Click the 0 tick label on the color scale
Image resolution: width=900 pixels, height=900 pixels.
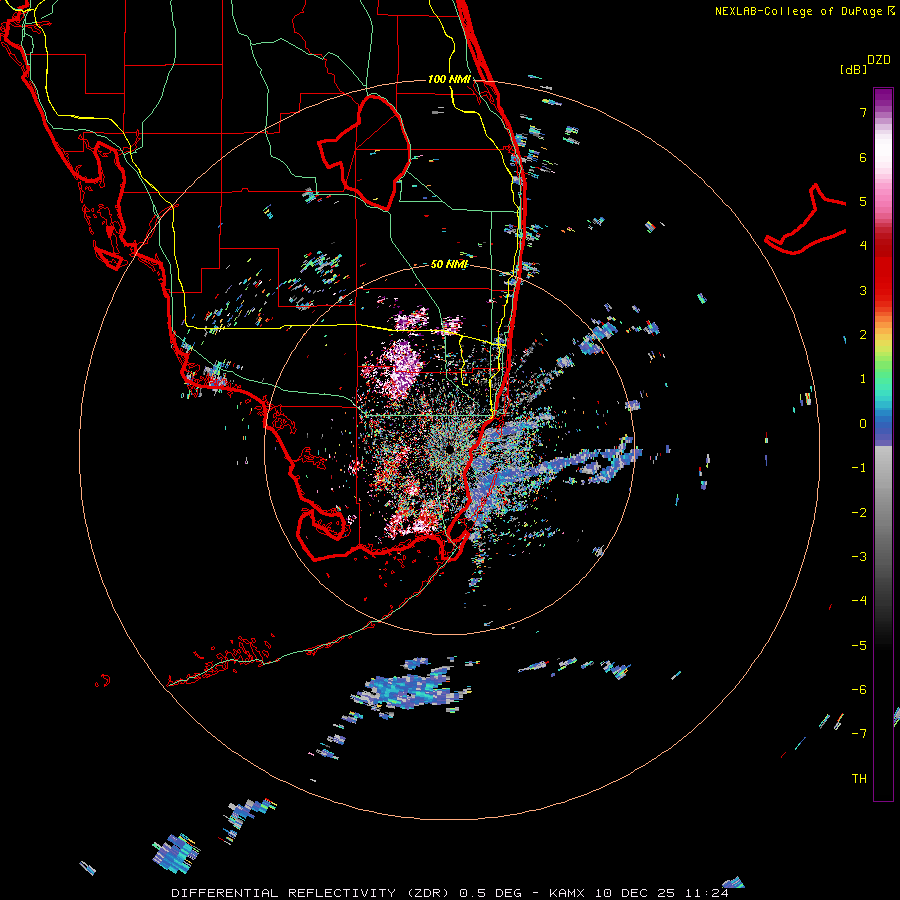point(863,424)
